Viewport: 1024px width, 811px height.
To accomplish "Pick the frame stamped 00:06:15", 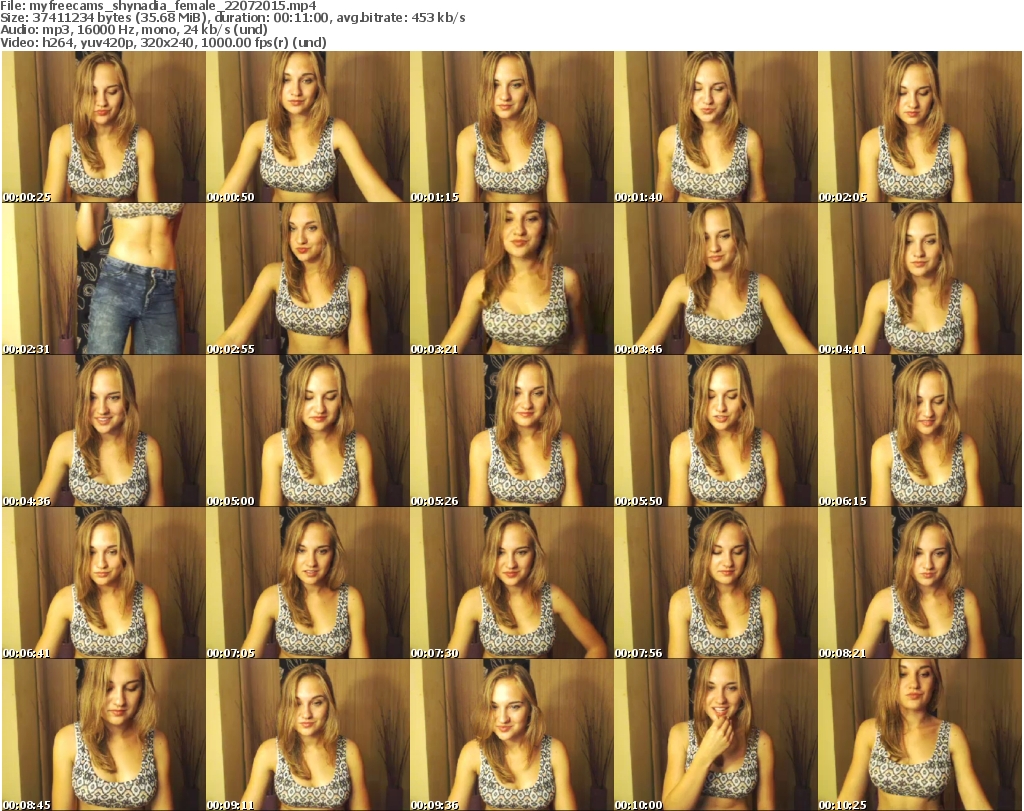I will point(920,431).
